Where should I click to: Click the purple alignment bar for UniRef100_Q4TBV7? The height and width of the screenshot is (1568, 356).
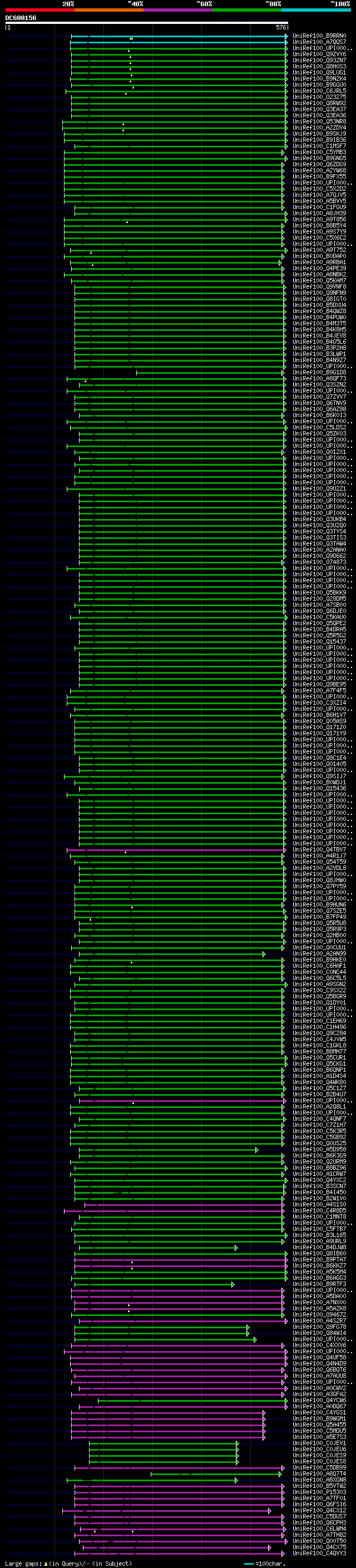(176, 849)
